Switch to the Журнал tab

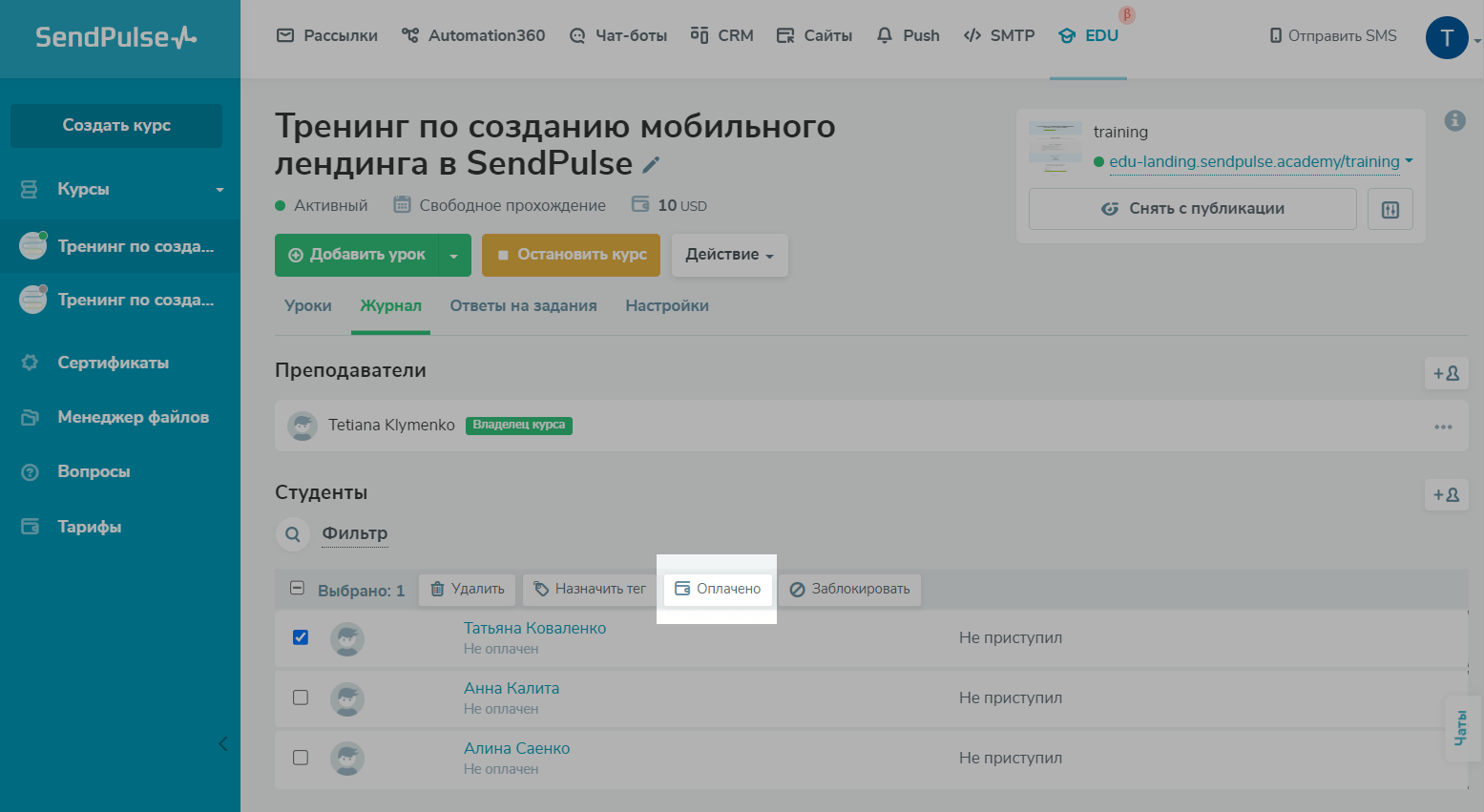[390, 306]
